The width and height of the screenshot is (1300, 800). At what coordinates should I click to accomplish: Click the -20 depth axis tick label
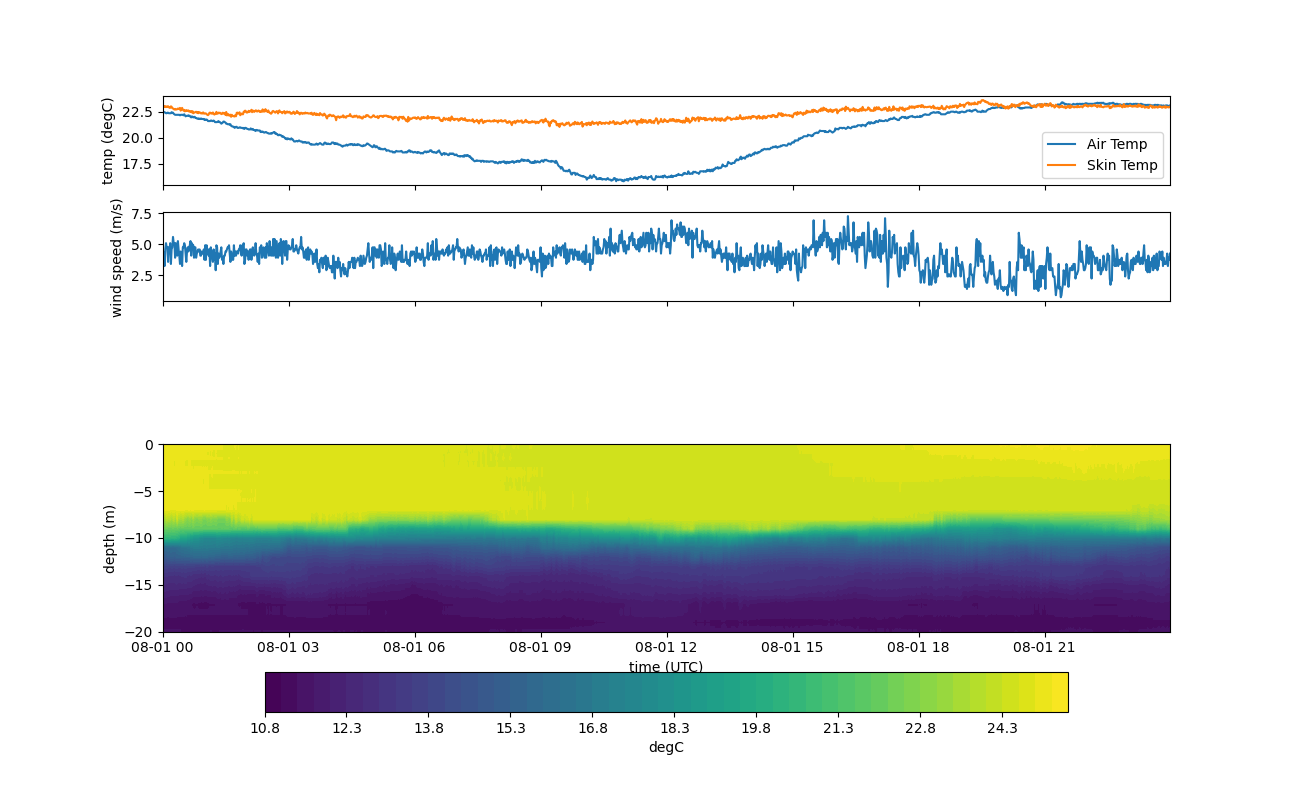pos(141,632)
